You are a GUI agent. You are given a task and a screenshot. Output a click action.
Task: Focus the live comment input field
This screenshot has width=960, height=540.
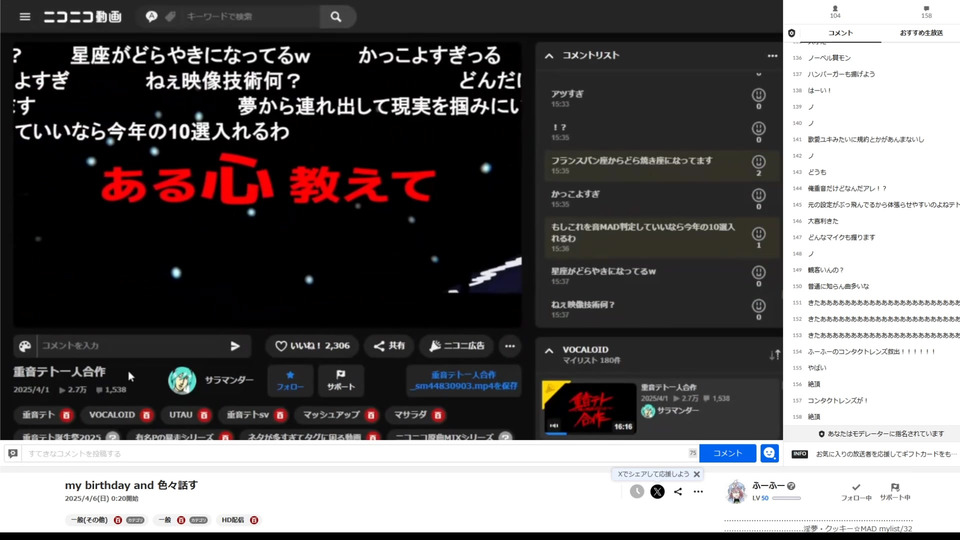click(356, 454)
